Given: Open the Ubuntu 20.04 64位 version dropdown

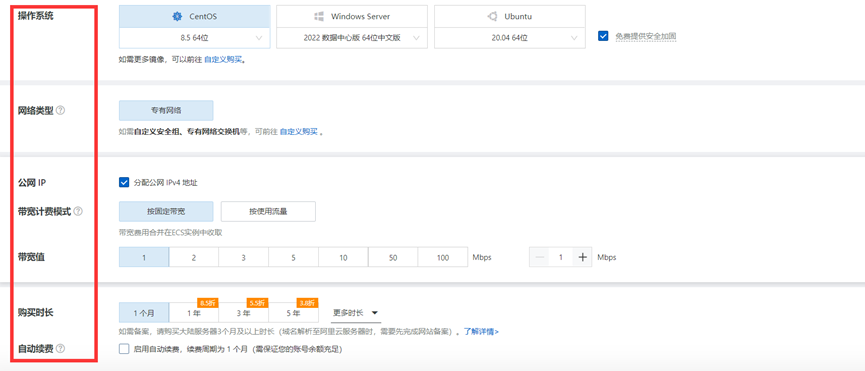Looking at the screenshot, I should [x=510, y=38].
